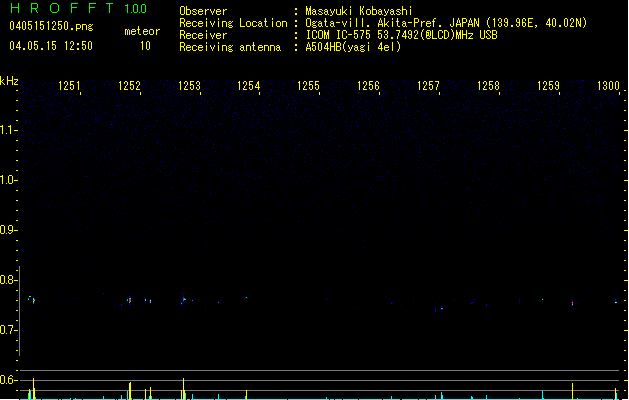Click the ICOM IC-575 receiver text

[401, 35]
